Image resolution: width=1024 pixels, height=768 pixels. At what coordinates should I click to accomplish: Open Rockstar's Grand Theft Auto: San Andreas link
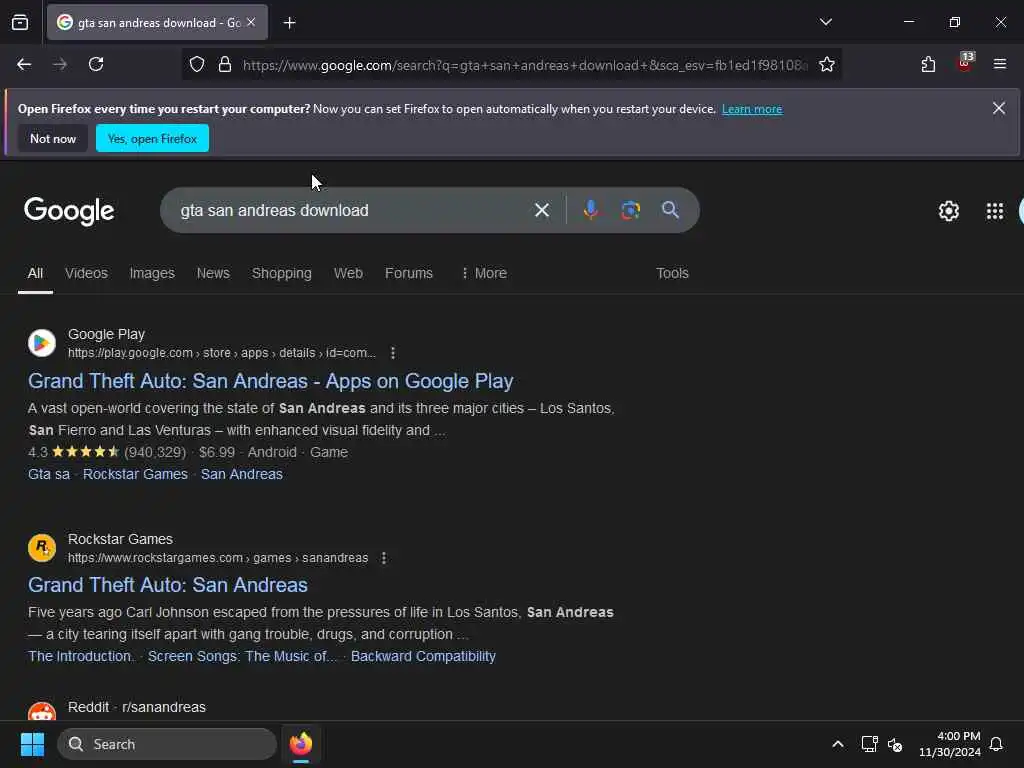(168, 584)
